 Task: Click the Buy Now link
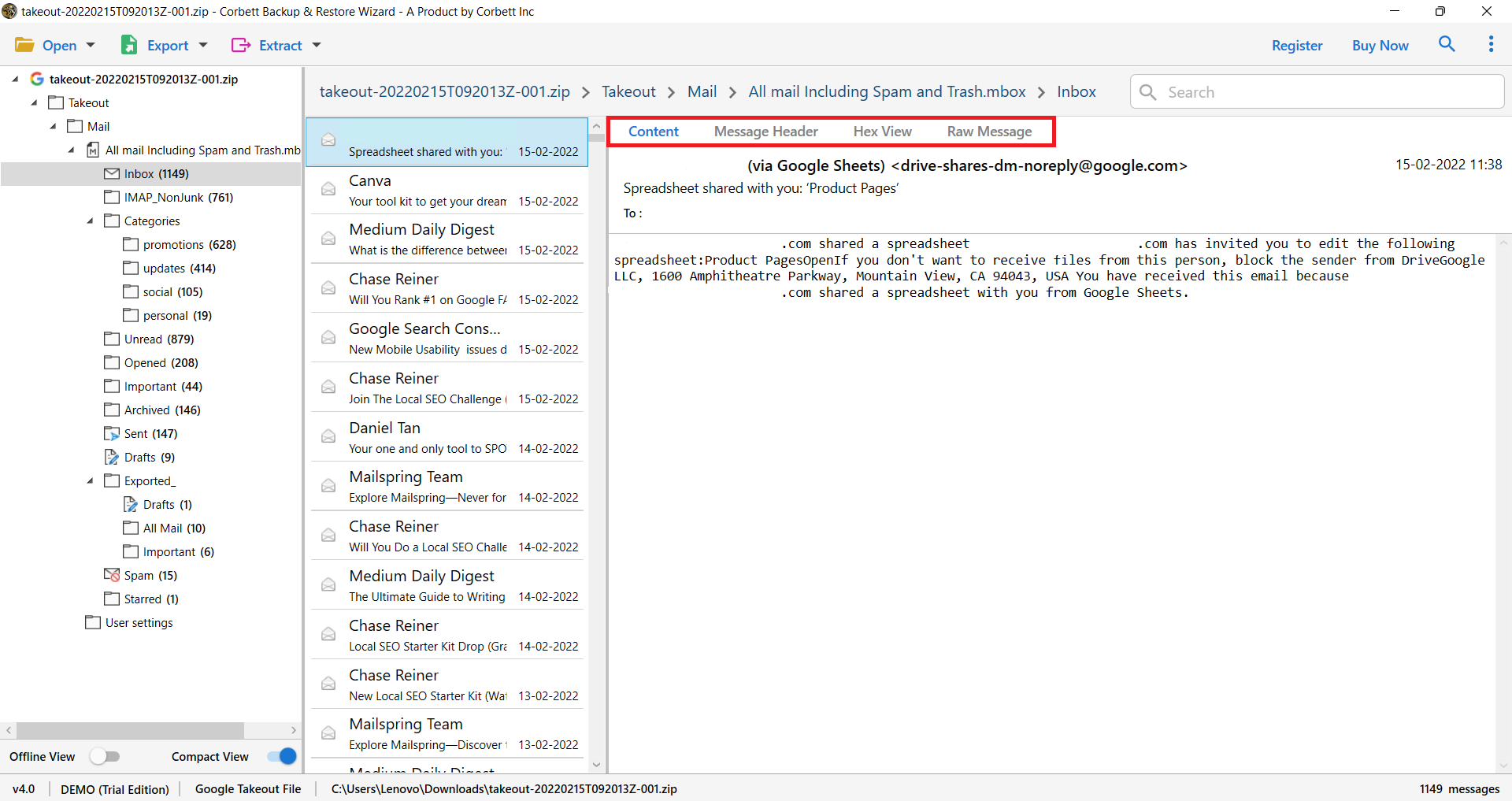1380,46
